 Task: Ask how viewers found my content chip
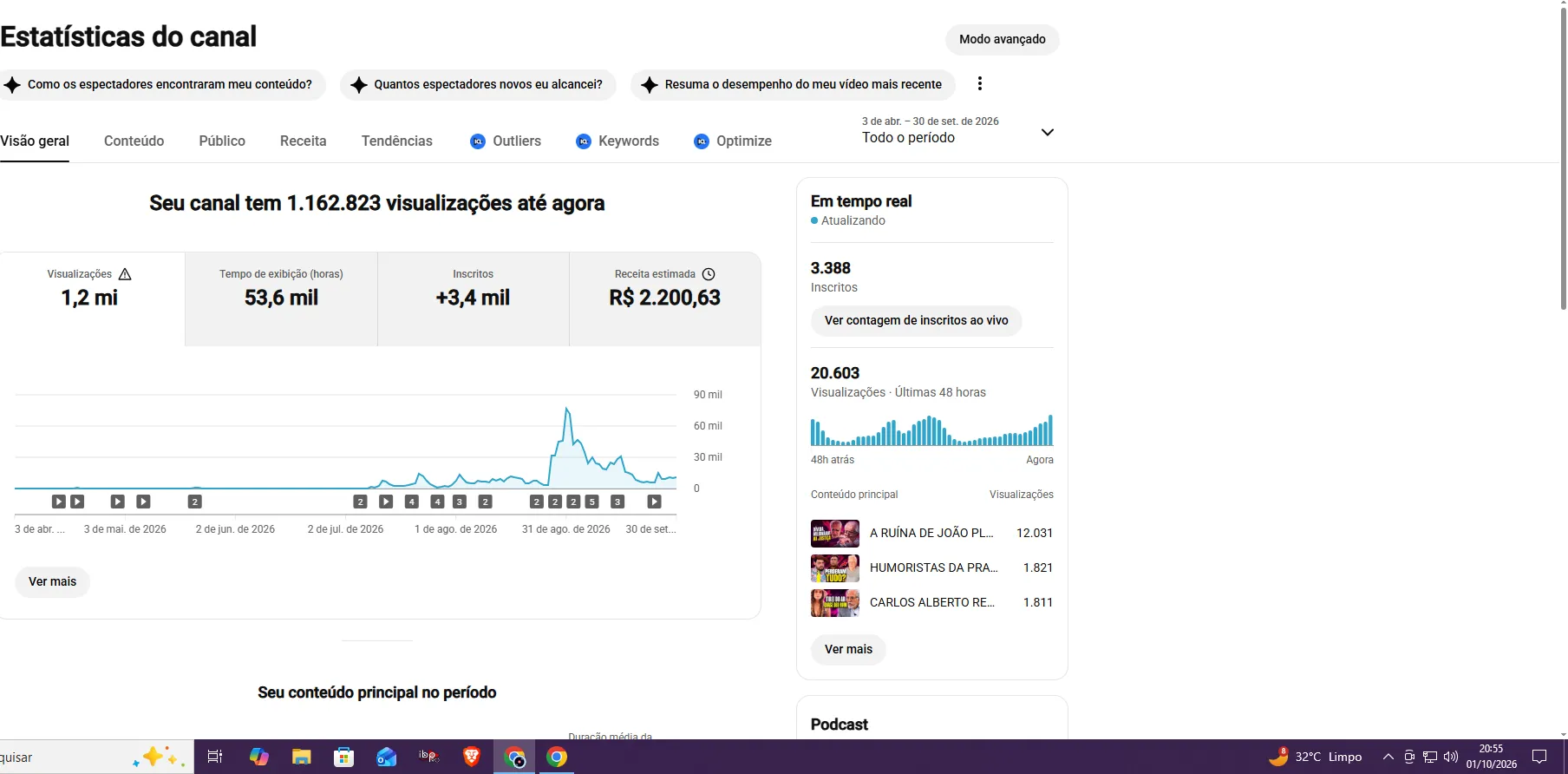click(x=161, y=84)
